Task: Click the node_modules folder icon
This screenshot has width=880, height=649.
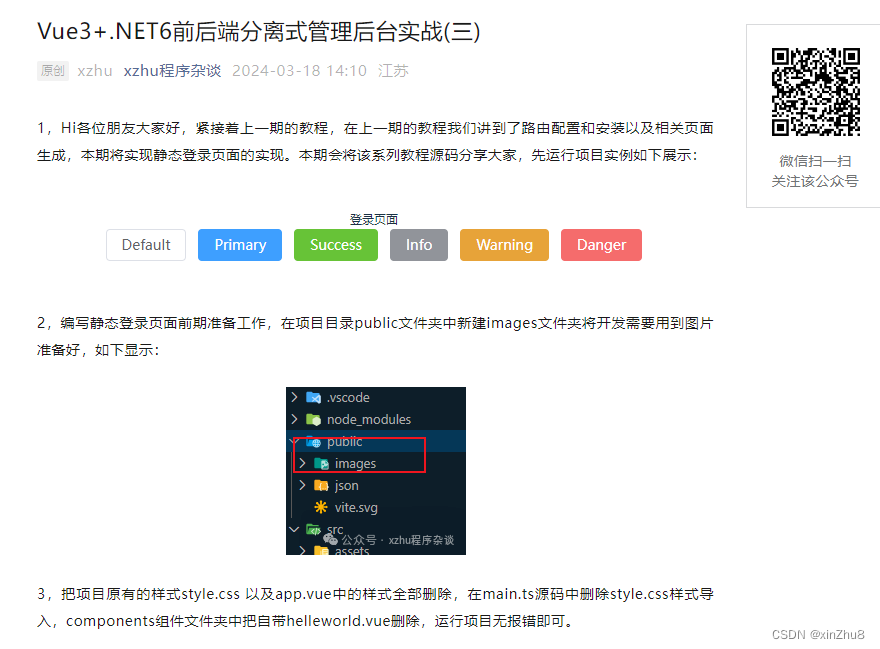Action: pos(313,420)
